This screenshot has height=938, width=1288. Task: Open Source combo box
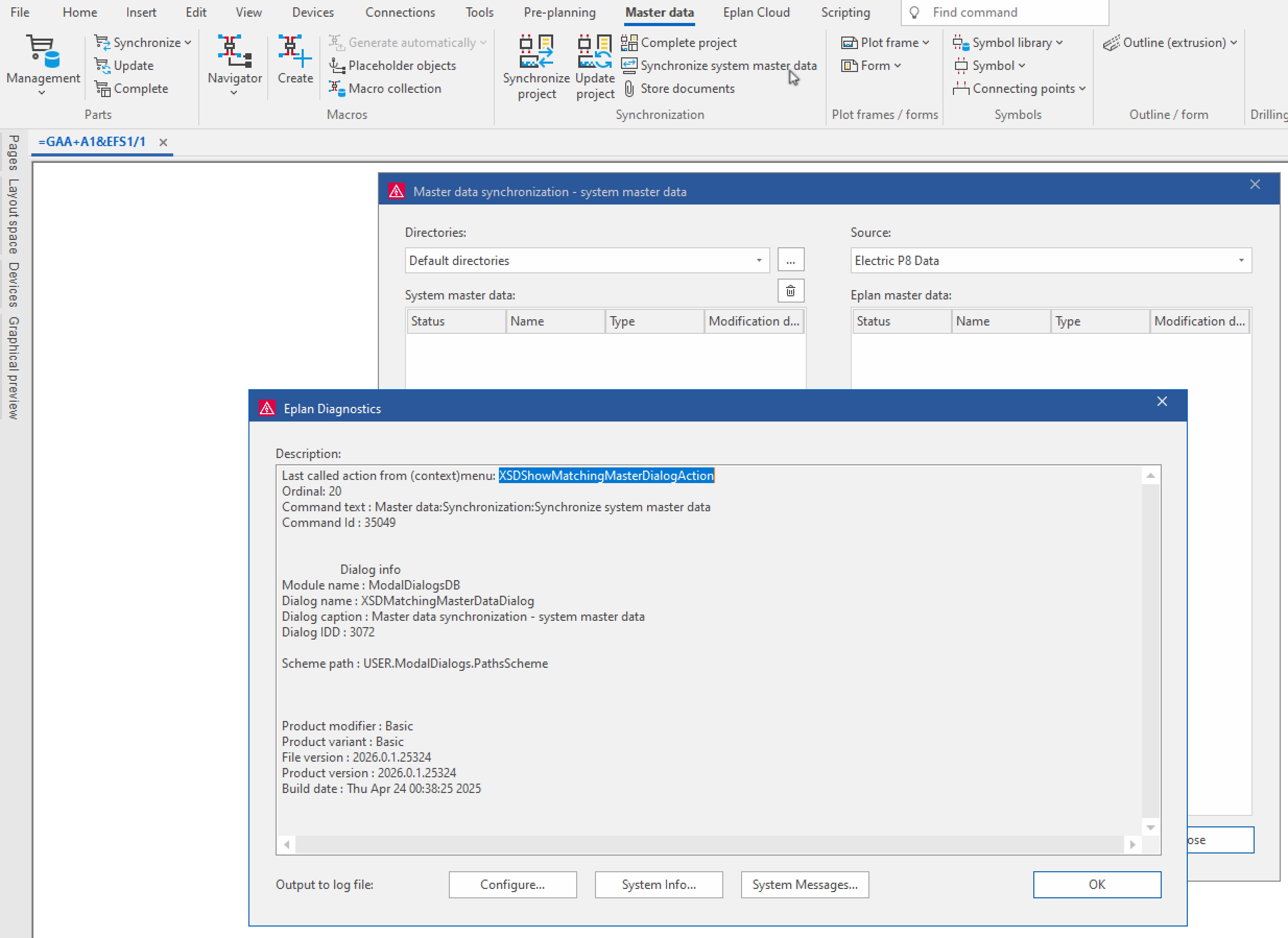point(1051,261)
